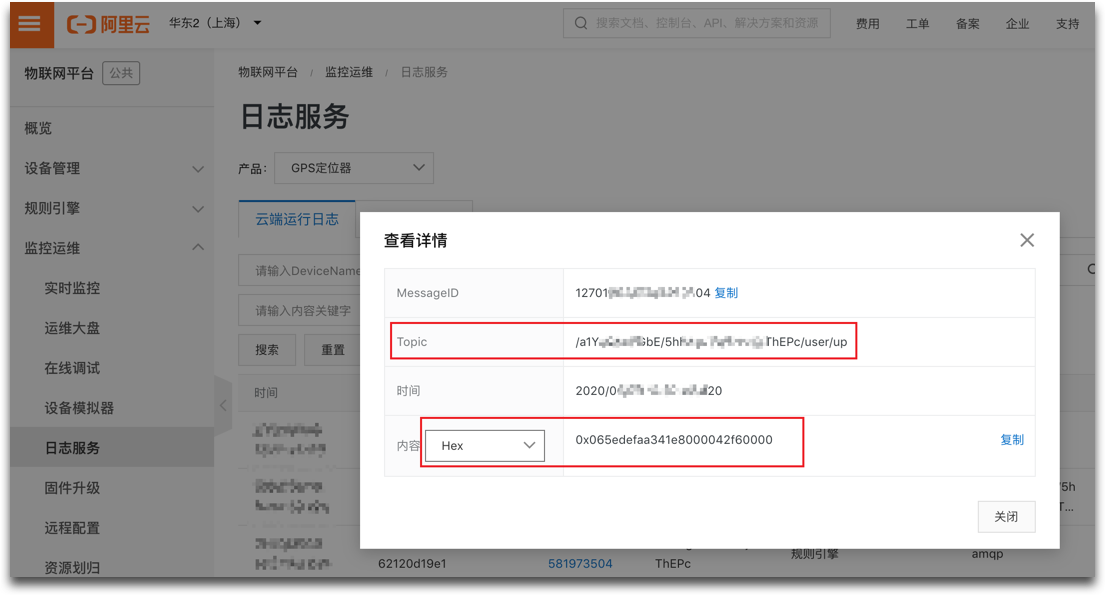Expand the 设备管理 sidebar section

click(x=113, y=168)
